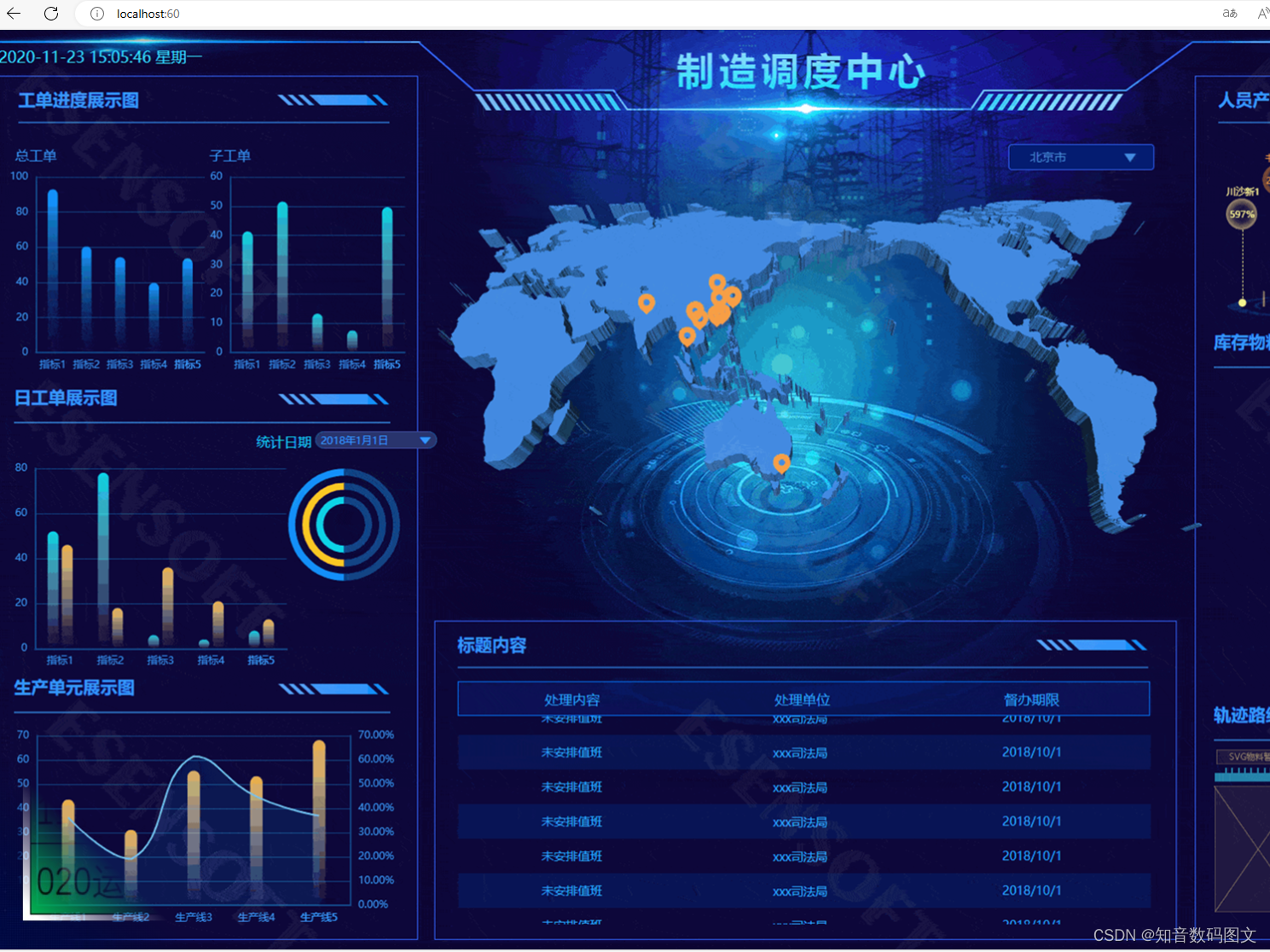Select the 指标5 bar in 子工单 chart
The width and height of the screenshot is (1270, 952).
(x=387, y=278)
